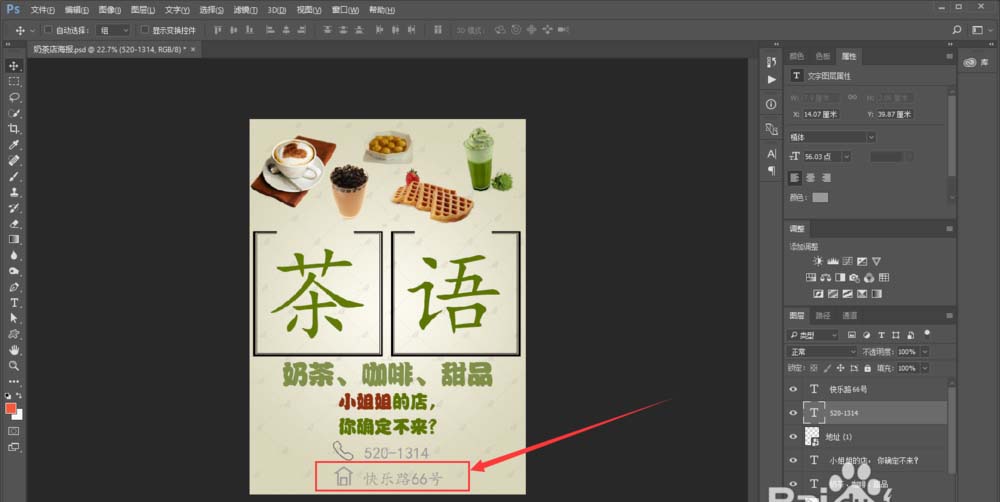1000x502 pixels.
Task: Hide the 快乐路66号 layer
Action: tap(793, 389)
